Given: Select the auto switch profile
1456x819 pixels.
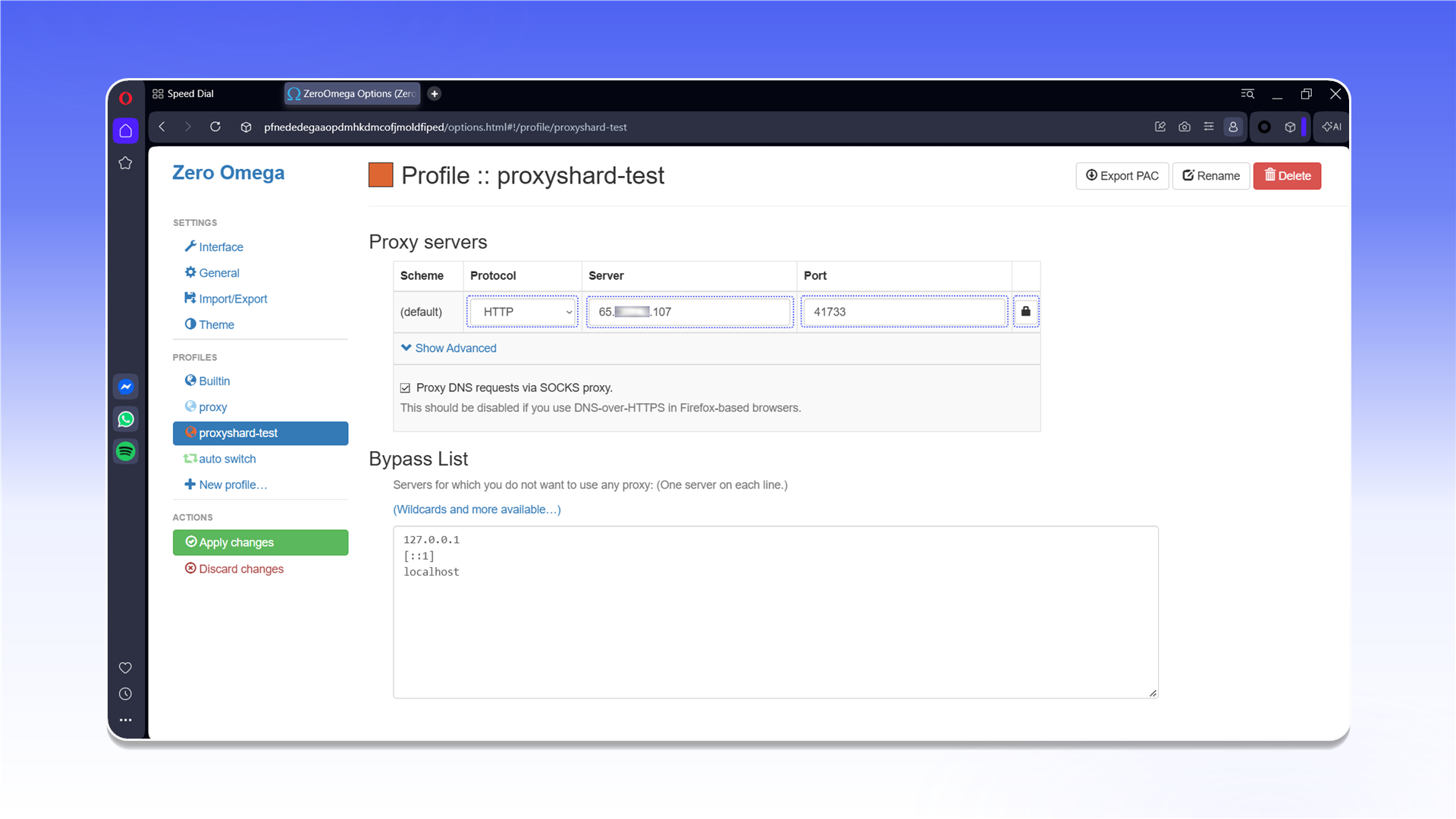Looking at the screenshot, I should (220, 459).
